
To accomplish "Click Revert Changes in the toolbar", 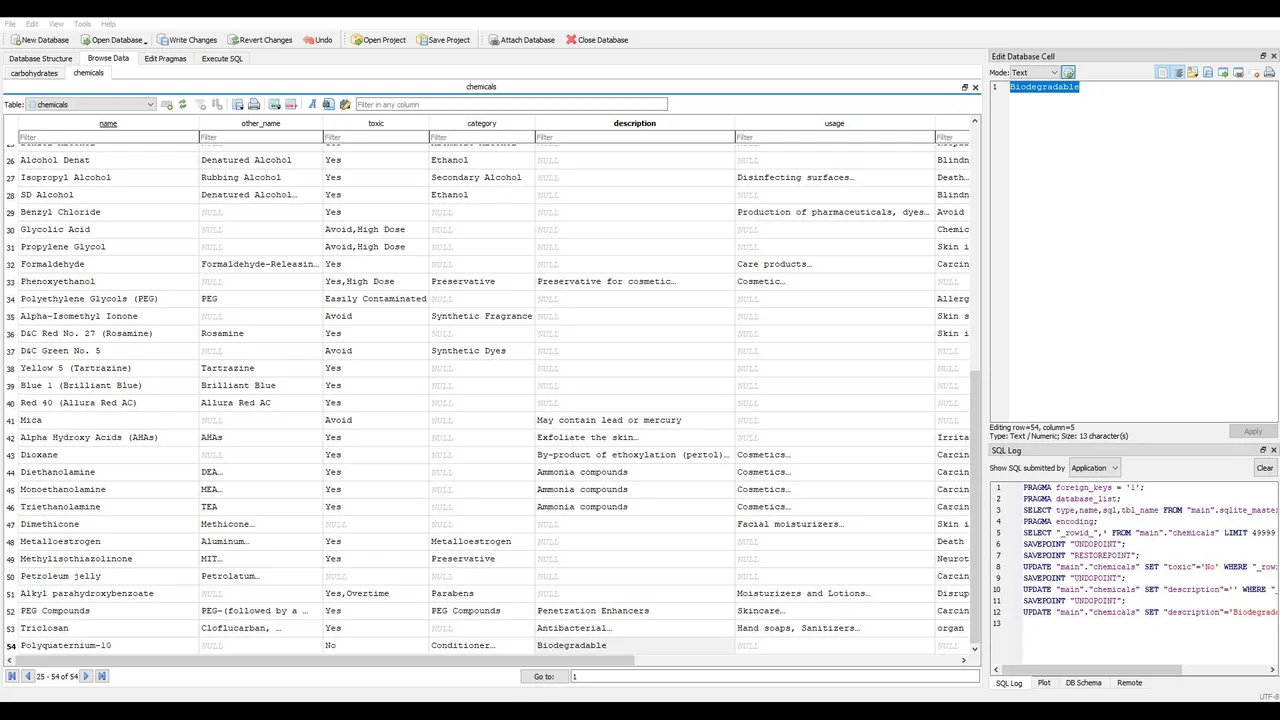I will (x=260, y=40).
